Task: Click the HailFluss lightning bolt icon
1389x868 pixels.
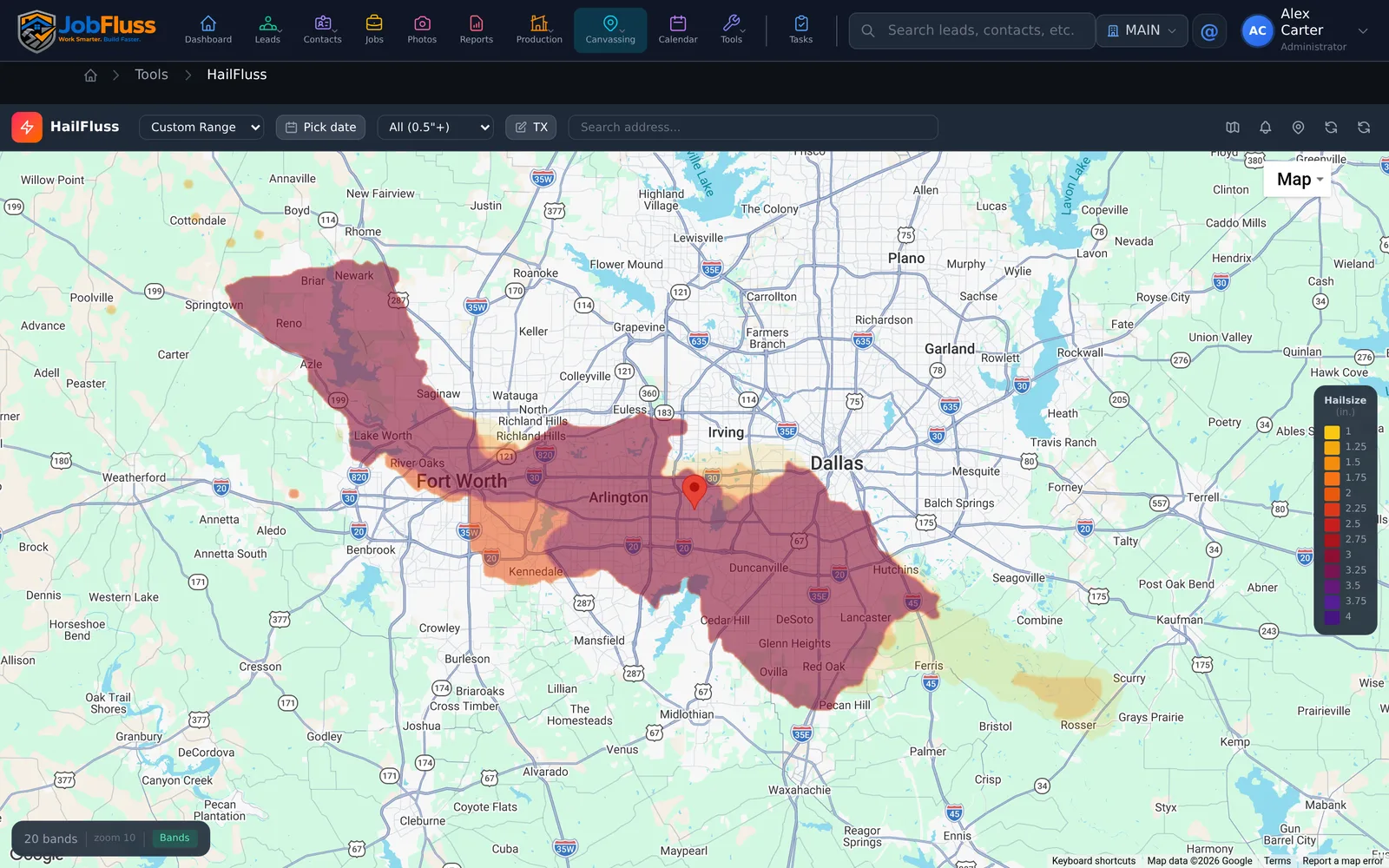Action: 27,127
